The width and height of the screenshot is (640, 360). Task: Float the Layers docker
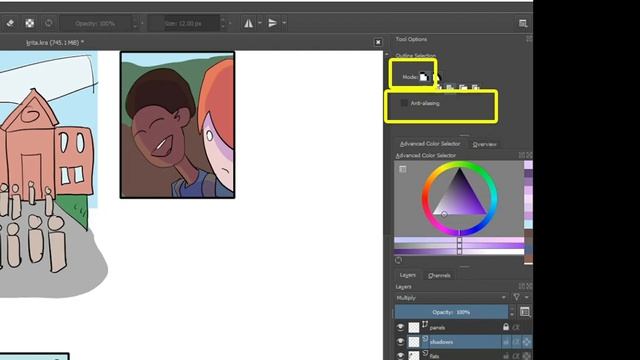(522, 286)
